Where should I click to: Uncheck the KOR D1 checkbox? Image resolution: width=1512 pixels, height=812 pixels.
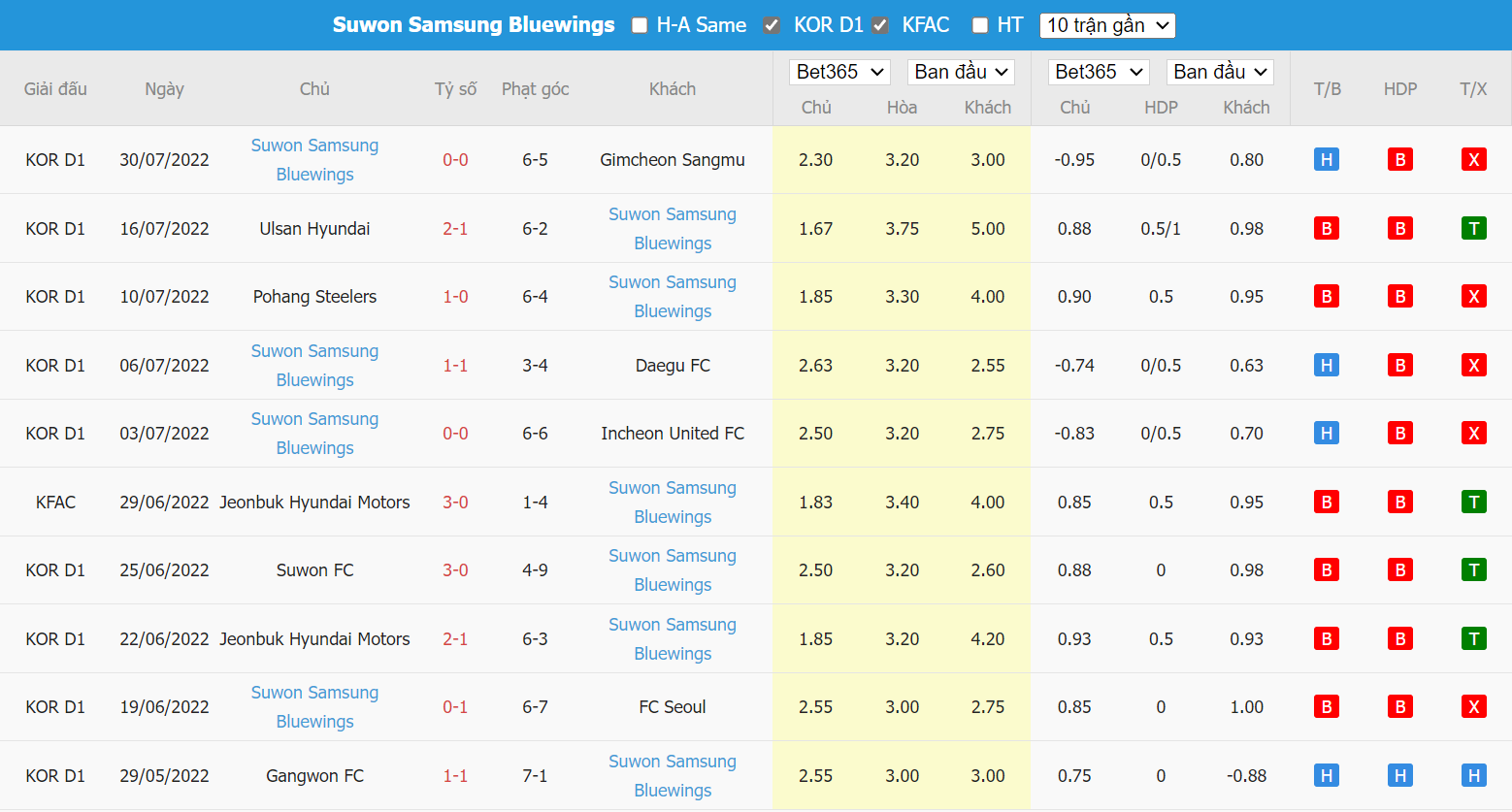(772, 25)
